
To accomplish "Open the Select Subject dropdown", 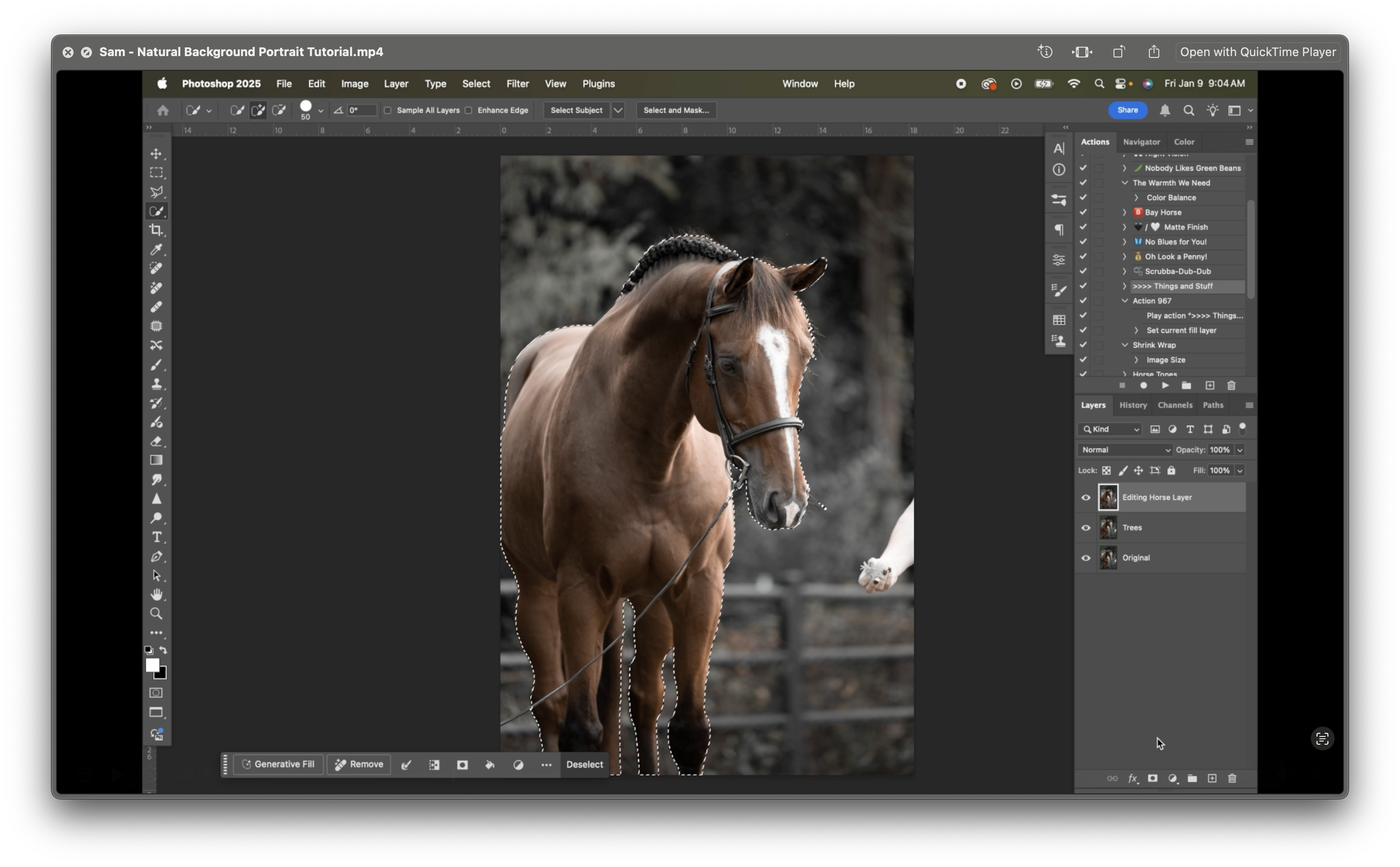I will click(x=618, y=110).
